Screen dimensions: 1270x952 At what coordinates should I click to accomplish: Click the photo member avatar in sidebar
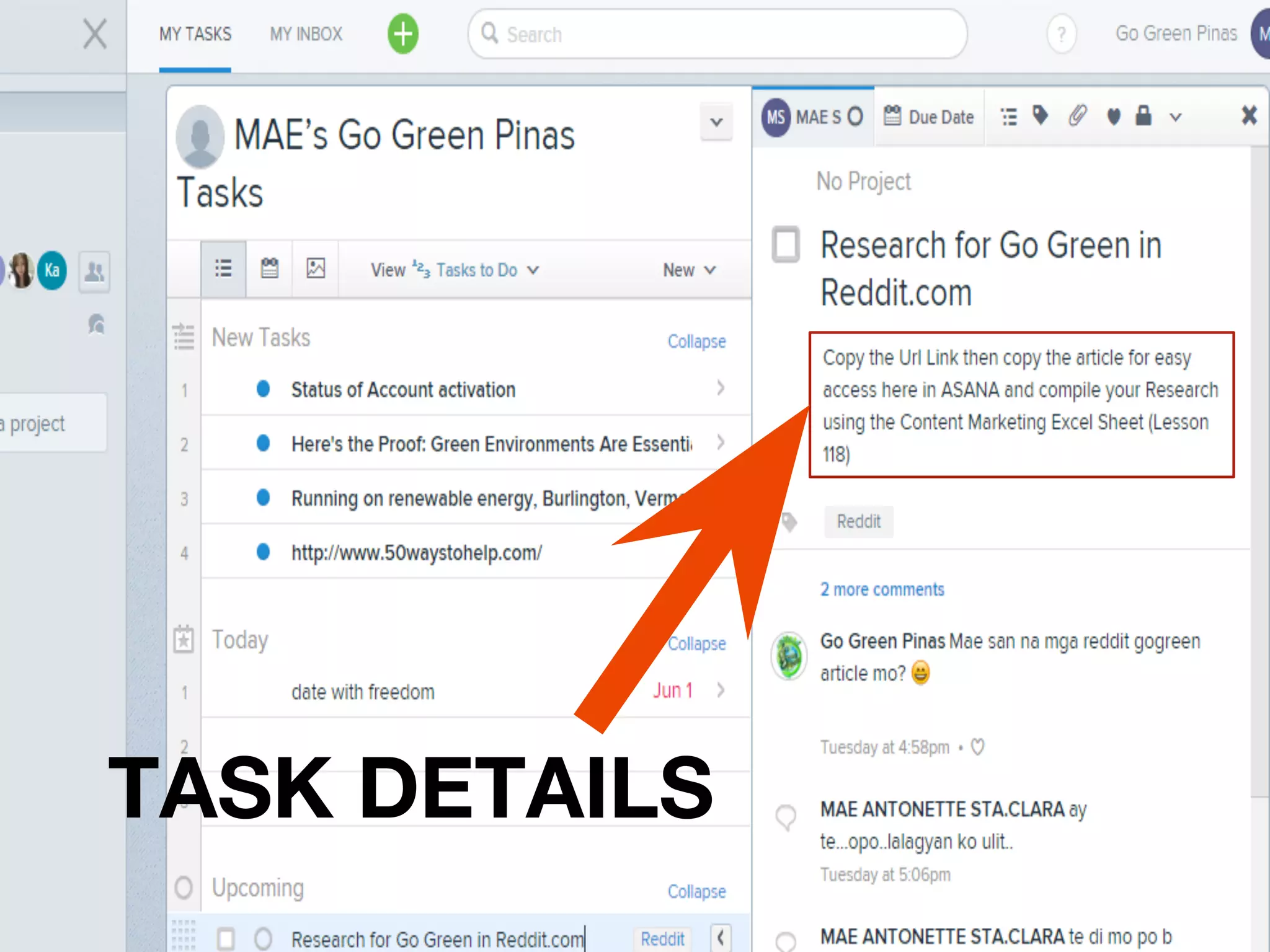pyautogui.click(x=21, y=270)
